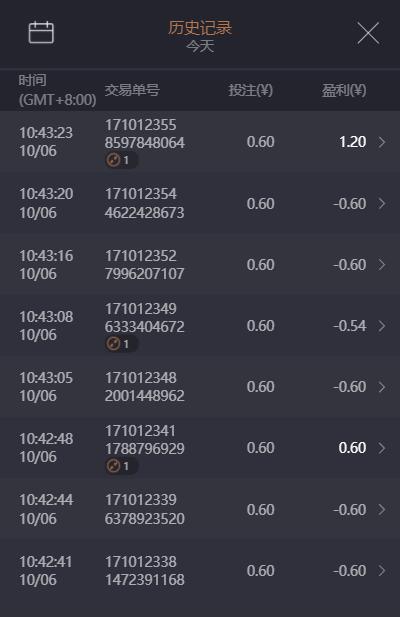The height and width of the screenshot is (617, 400).
Task: Close the history records panel
Action: [x=368, y=33]
